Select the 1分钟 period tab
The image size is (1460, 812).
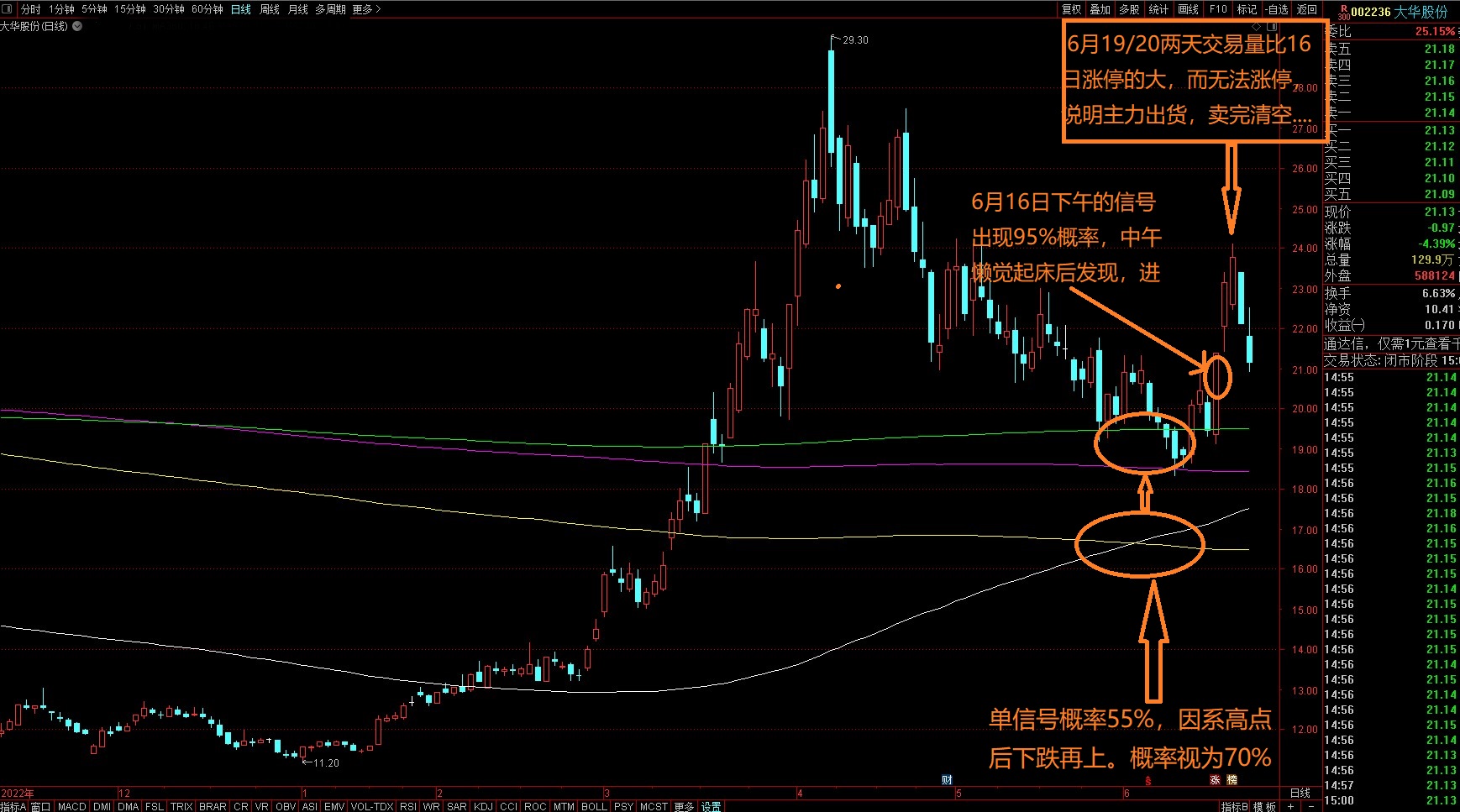61,9
